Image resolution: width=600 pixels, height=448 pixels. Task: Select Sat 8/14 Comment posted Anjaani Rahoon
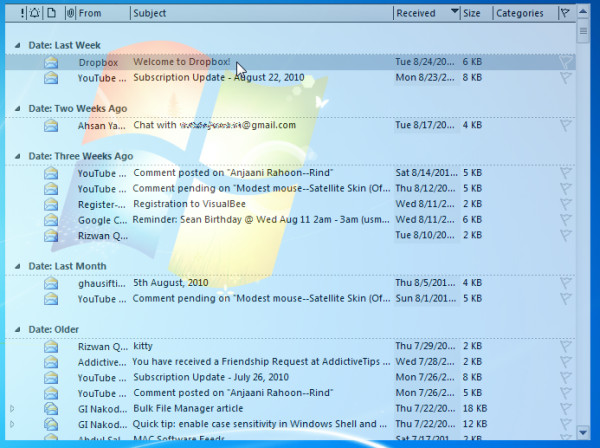233,173
